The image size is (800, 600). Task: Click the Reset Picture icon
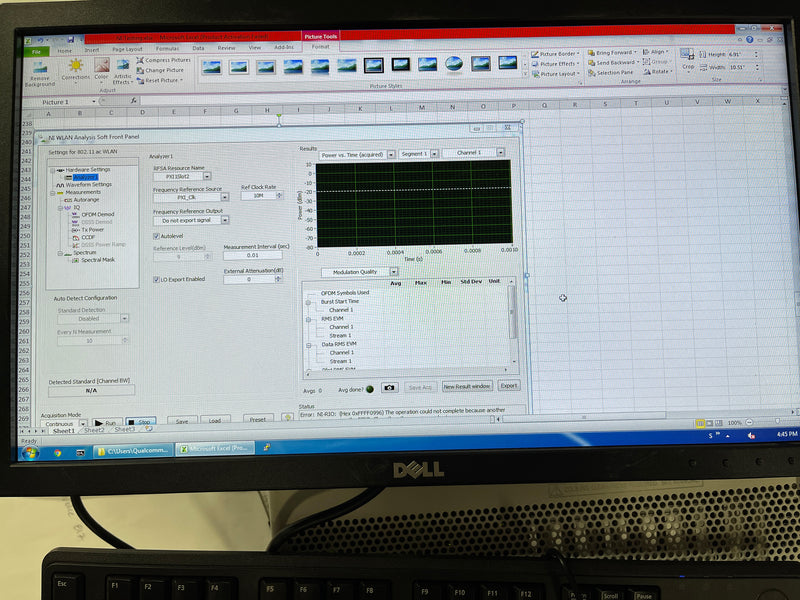pyautogui.click(x=140, y=81)
